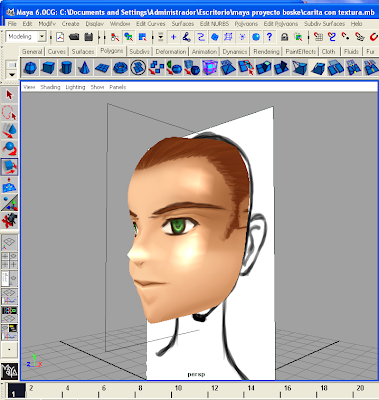
Task: Pick the Select tool arrow
Action: (9, 95)
